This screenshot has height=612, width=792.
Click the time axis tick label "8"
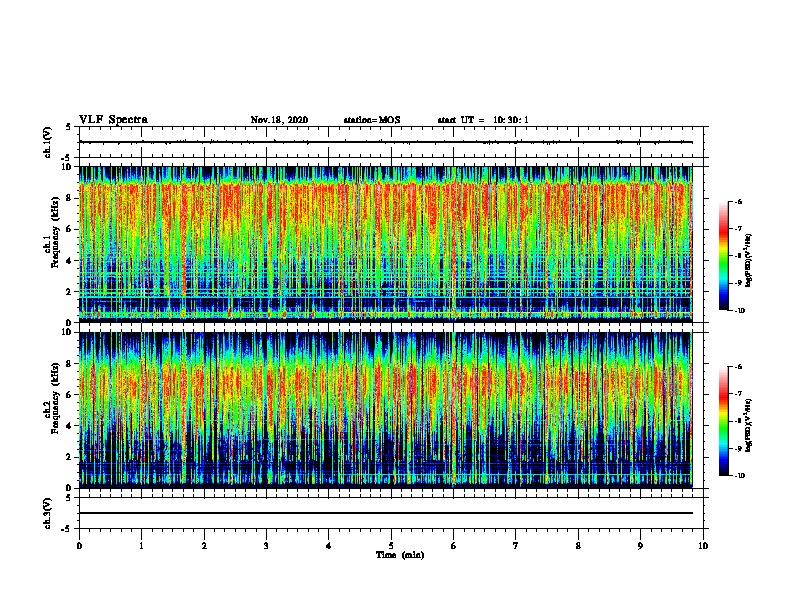[578, 546]
